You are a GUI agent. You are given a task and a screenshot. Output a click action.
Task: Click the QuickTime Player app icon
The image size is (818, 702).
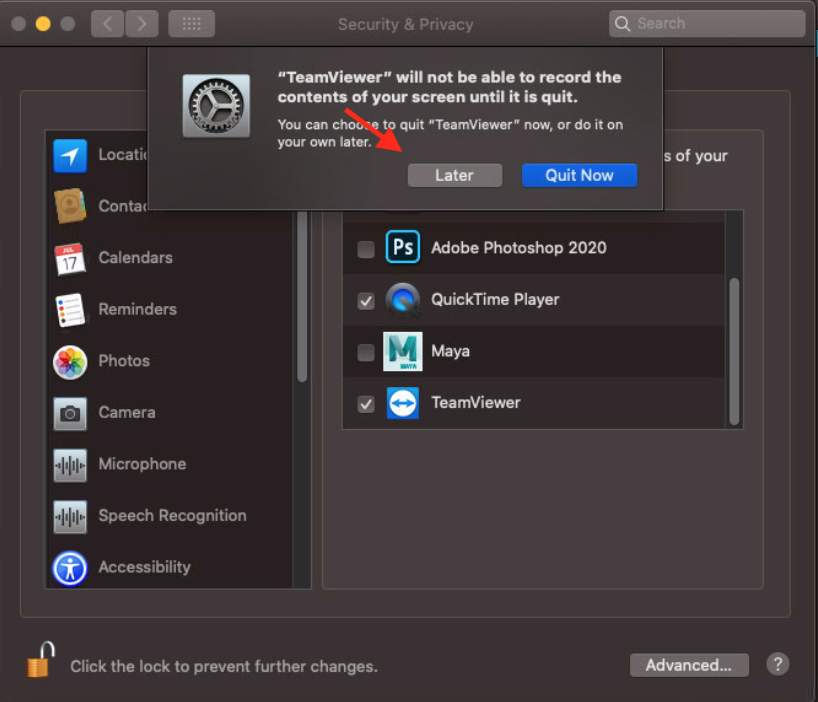pos(403,299)
